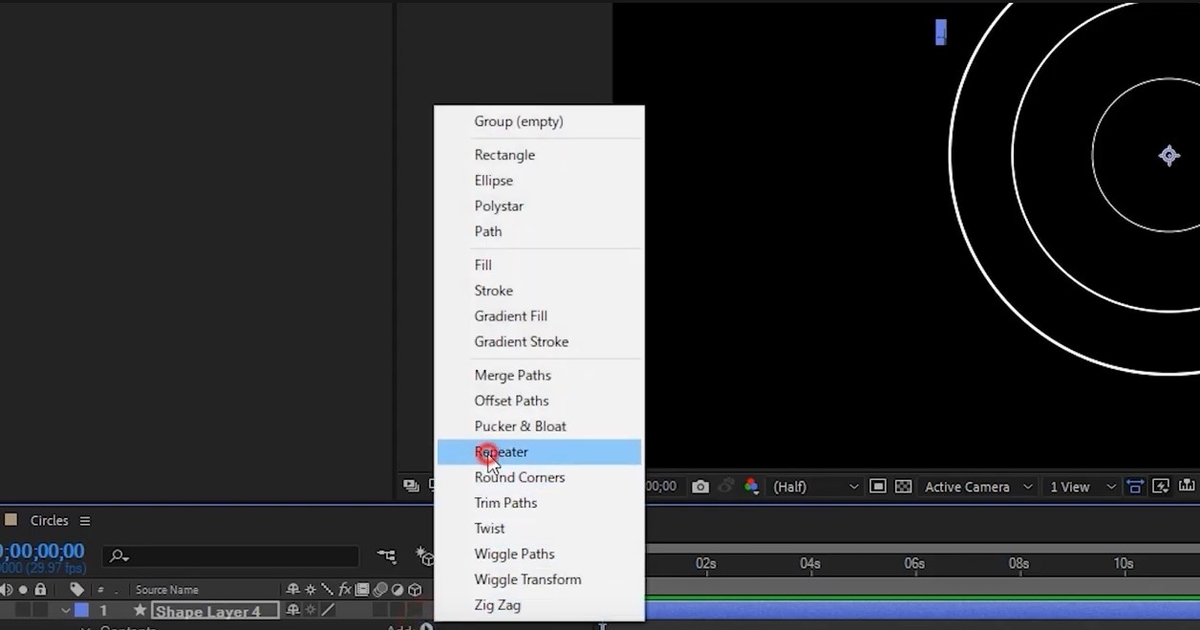Select Wiggle Transform menu entry

pos(540,580)
